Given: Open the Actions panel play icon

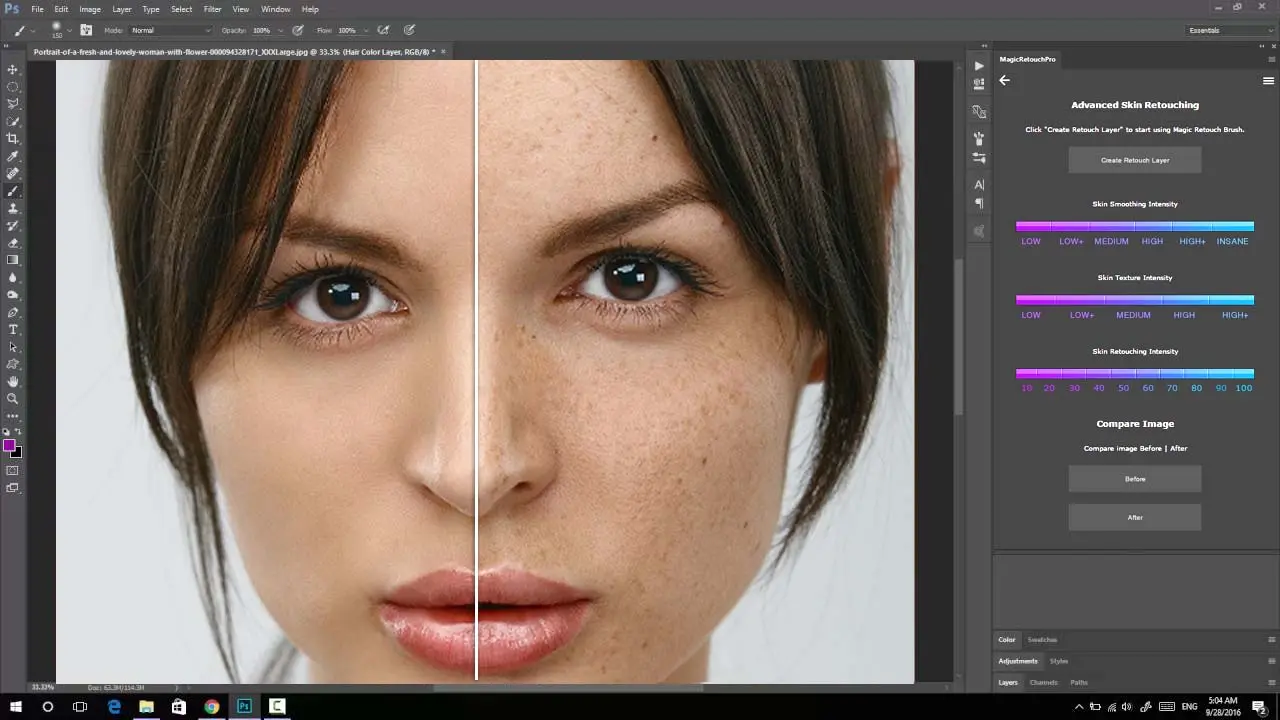Looking at the screenshot, I should (x=979, y=66).
